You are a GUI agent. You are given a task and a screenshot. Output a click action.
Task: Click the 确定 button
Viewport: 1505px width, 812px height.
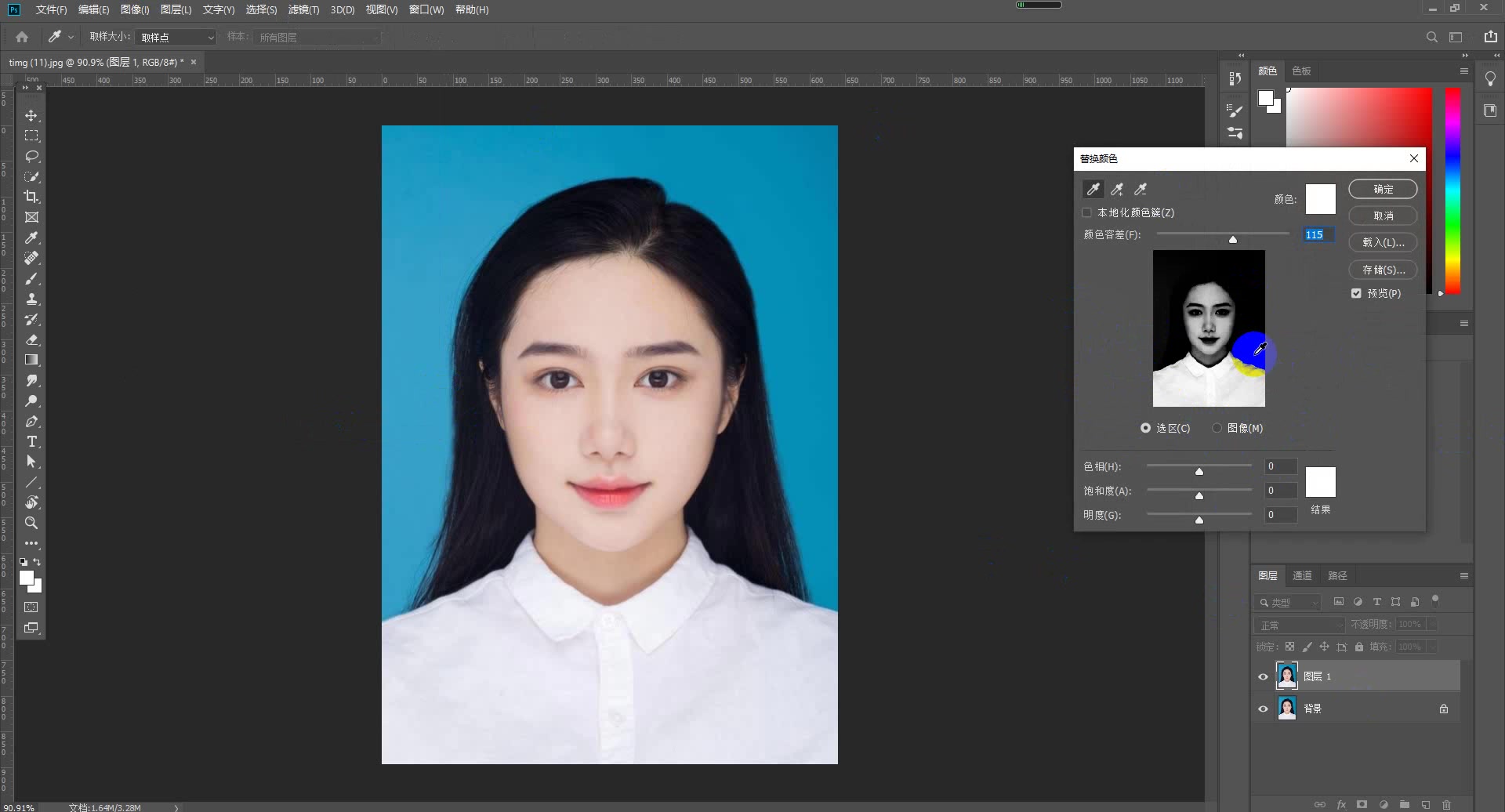(1383, 189)
